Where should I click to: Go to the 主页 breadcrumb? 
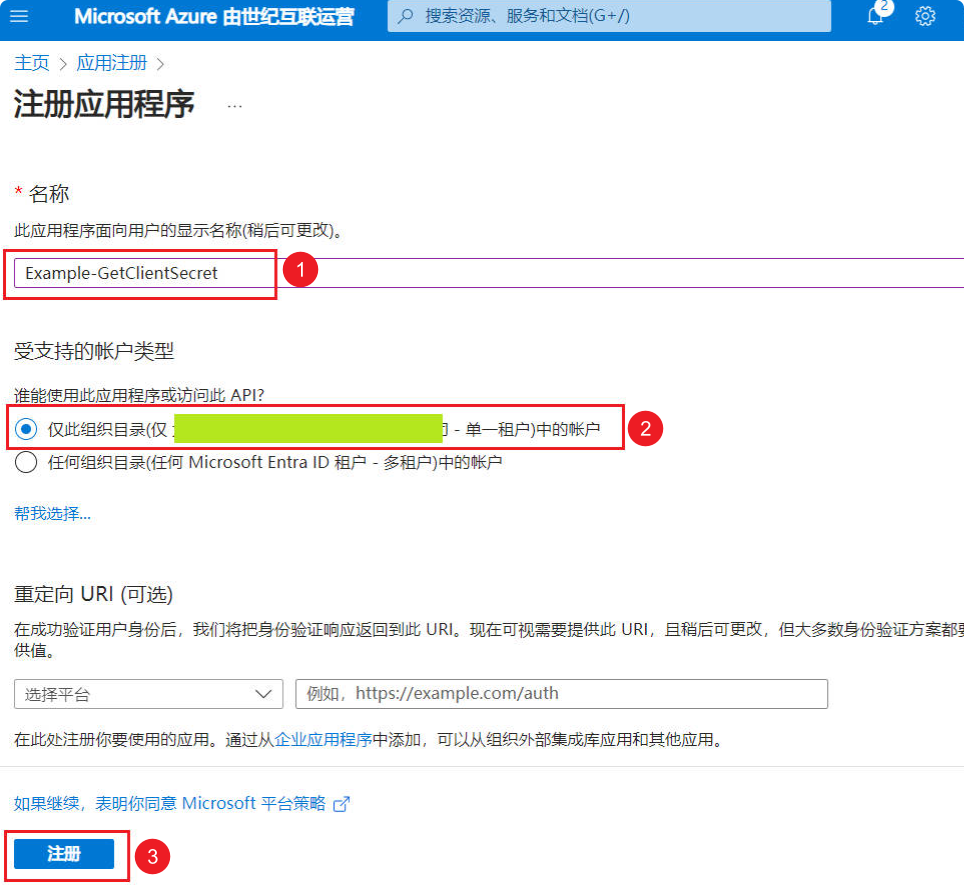31,63
